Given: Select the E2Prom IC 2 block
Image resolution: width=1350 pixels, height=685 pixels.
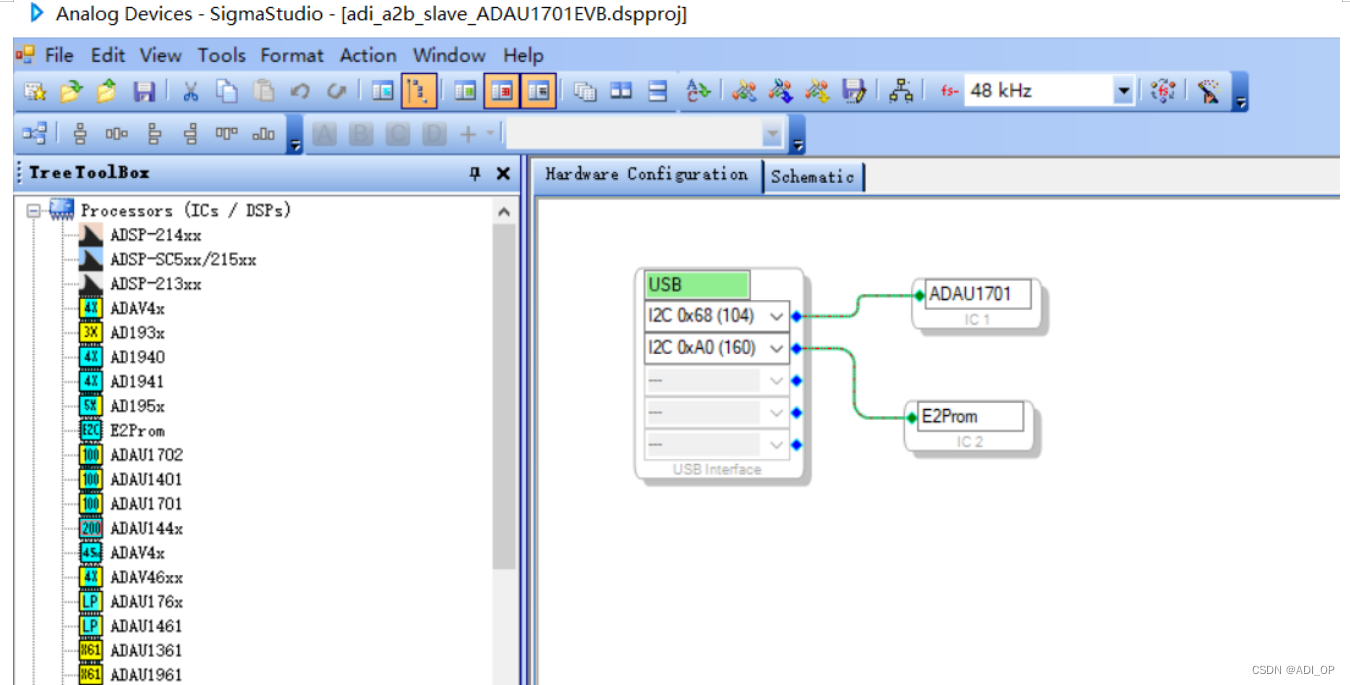Looking at the screenshot, I should click(x=970, y=428).
